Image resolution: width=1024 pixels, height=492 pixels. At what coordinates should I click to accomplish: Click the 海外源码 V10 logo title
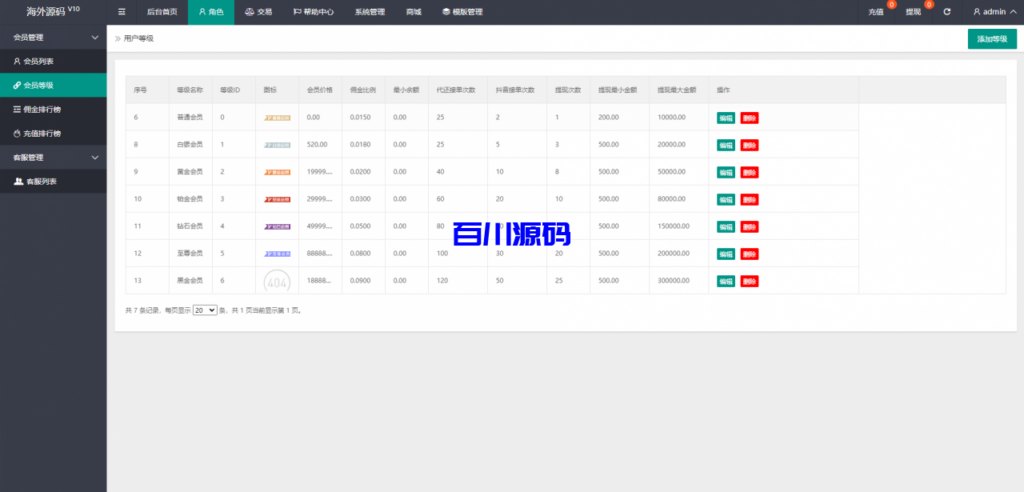[x=53, y=12]
